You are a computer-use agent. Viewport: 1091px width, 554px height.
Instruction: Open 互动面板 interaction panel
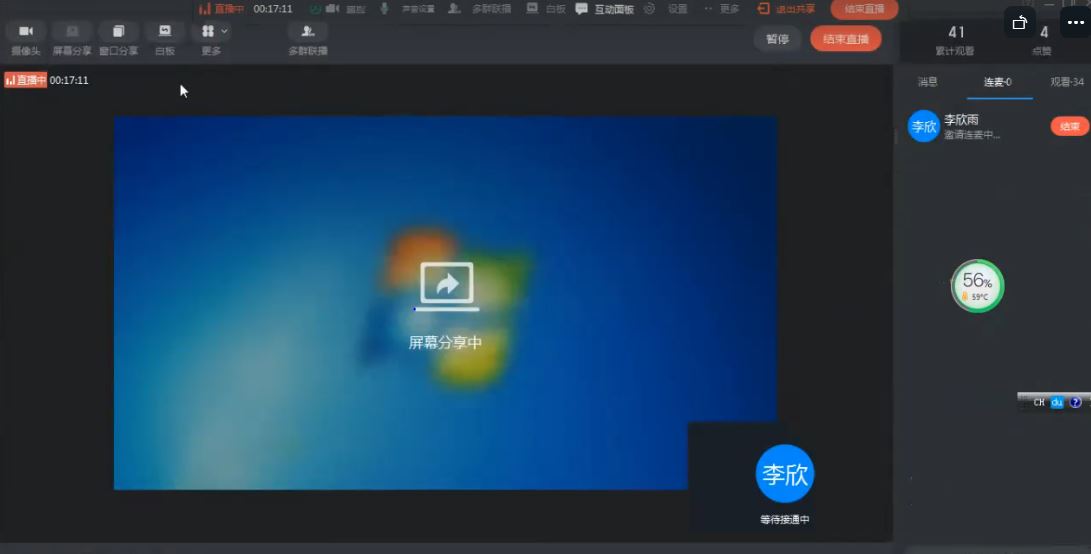(x=605, y=9)
